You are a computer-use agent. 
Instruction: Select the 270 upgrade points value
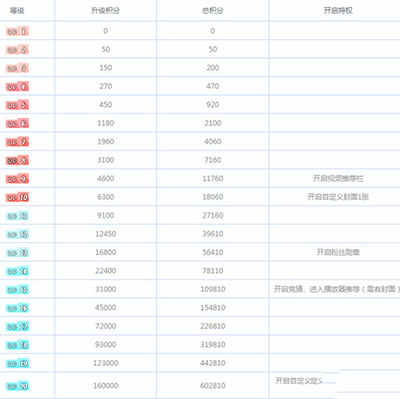[x=105, y=86]
